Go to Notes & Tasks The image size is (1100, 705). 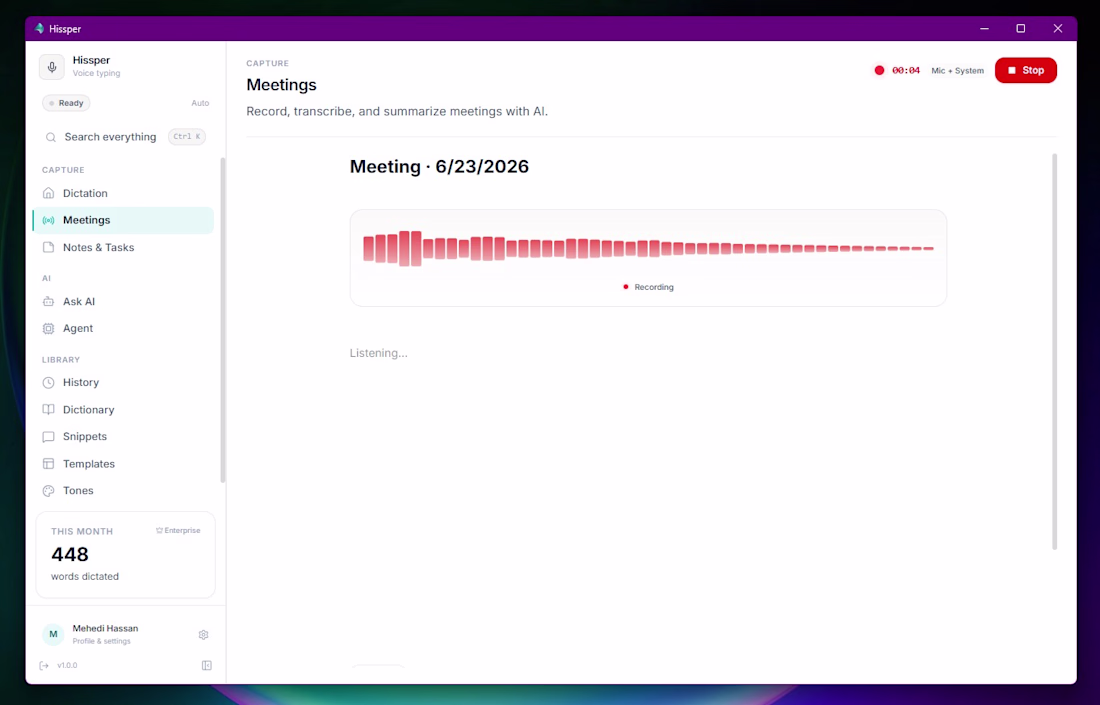pos(123,248)
